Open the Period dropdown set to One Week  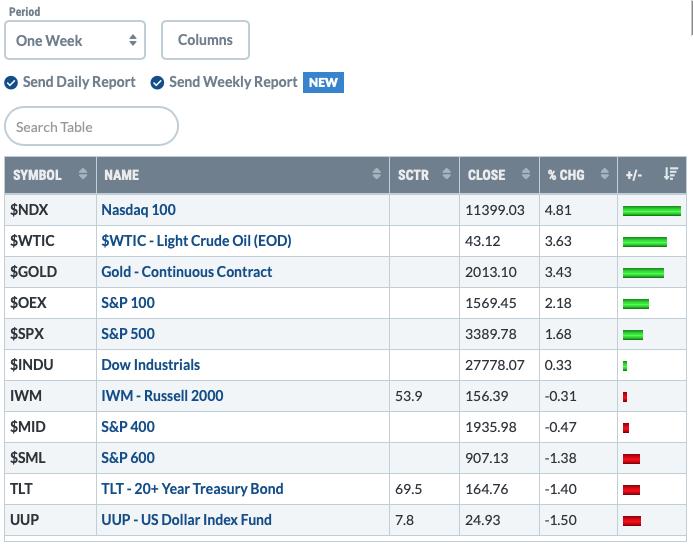coord(75,40)
